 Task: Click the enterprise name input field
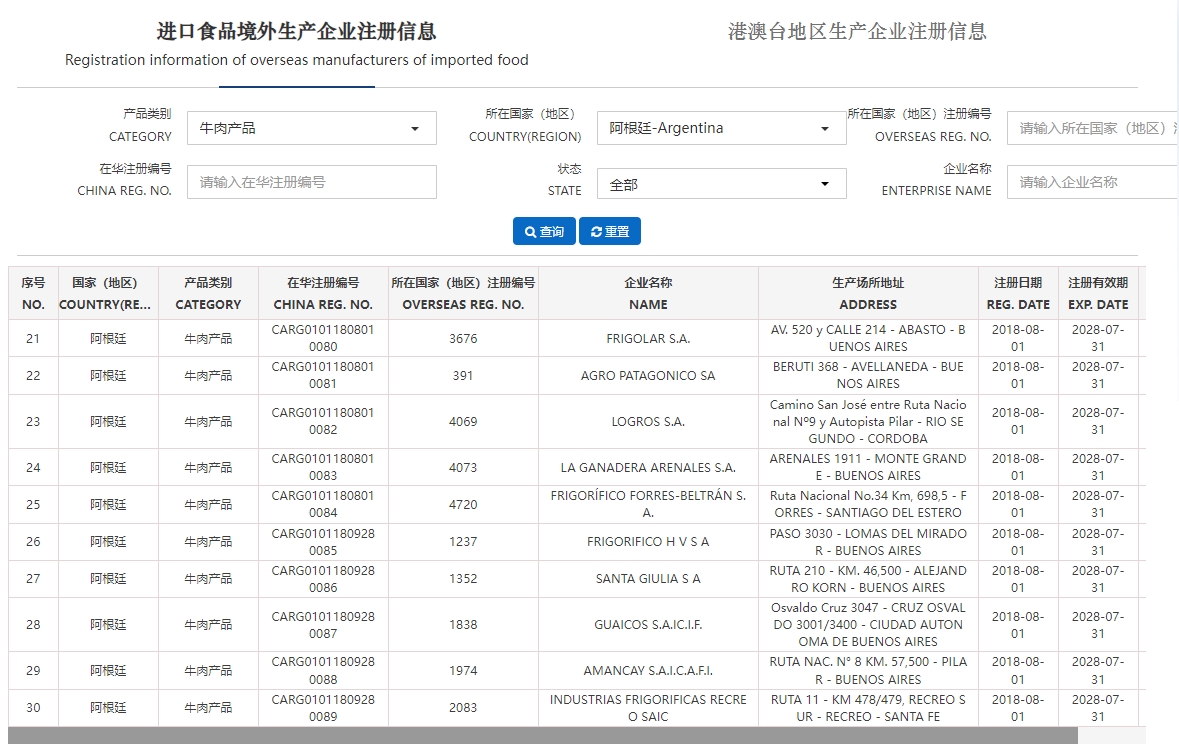point(1092,182)
